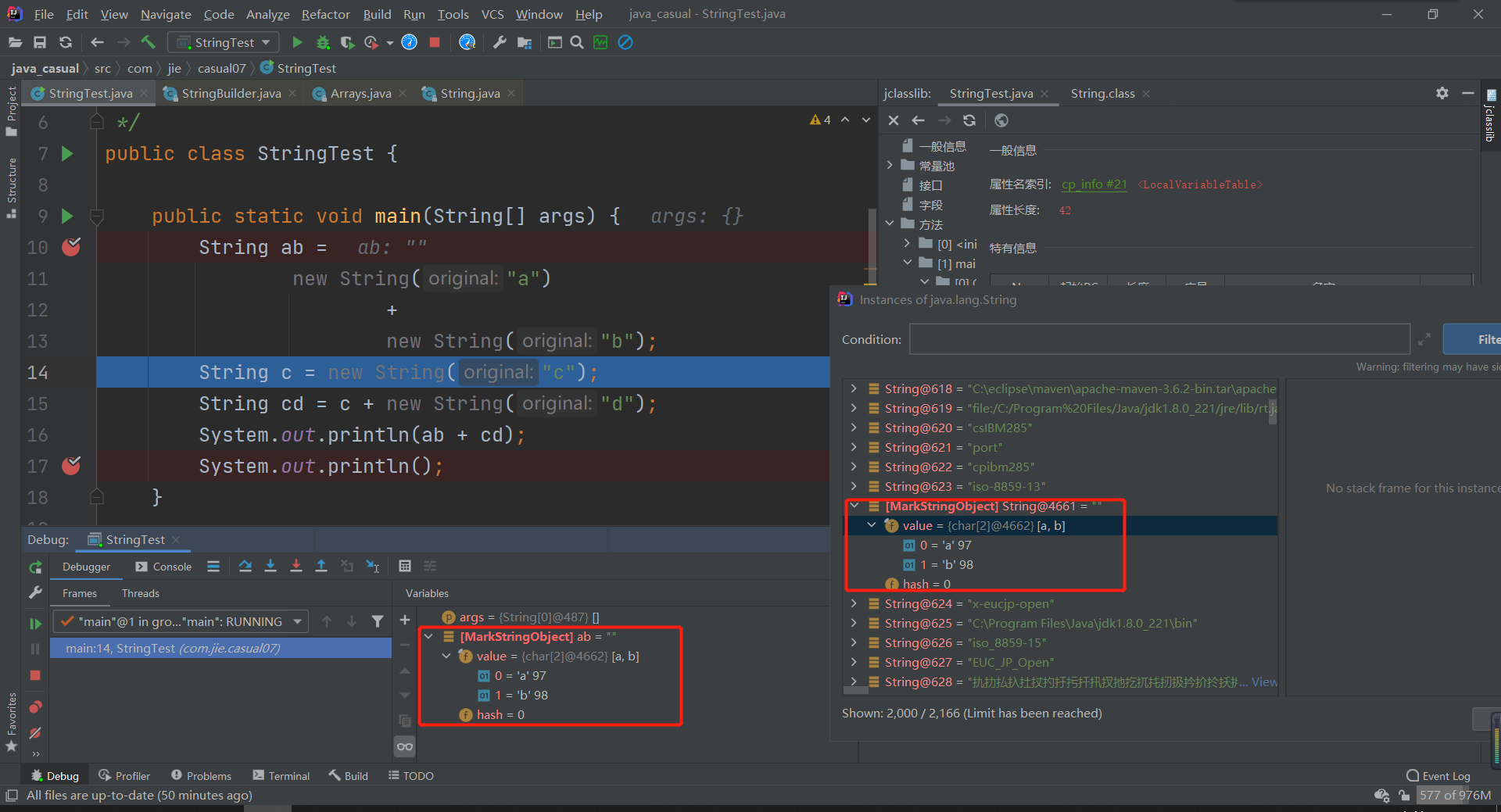Click Step Out in debugger toolbar
Image resolution: width=1501 pixels, height=812 pixels.
pyautogui.click(x=321, y=566)
